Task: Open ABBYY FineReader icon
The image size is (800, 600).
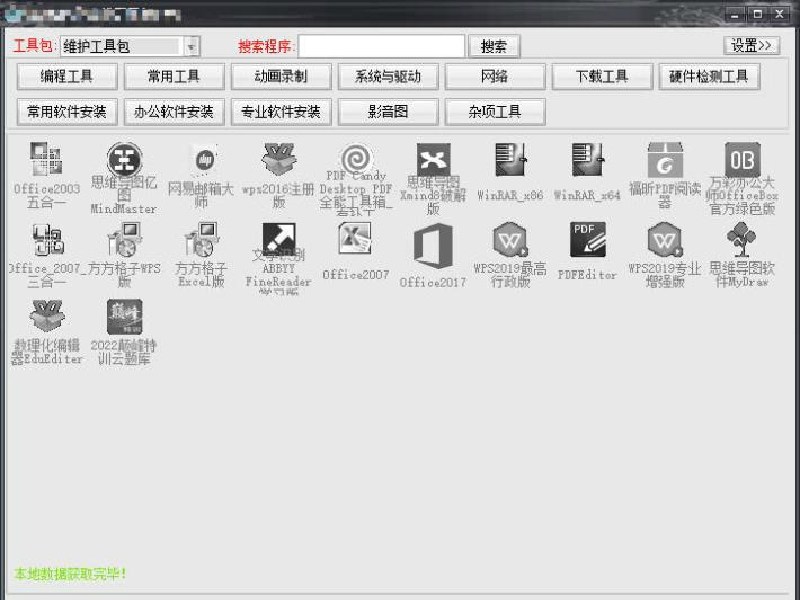Action: 279,238
